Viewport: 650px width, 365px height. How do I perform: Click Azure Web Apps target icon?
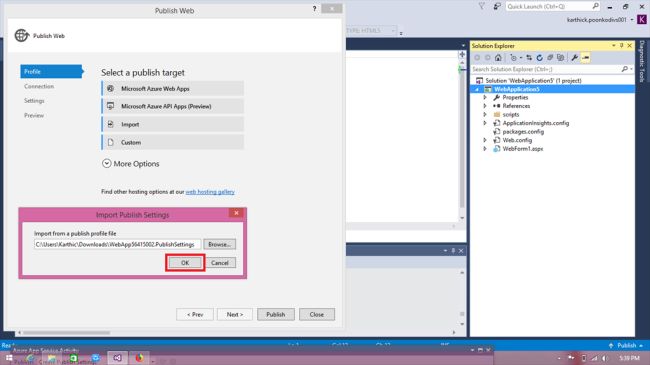(110, 88)
